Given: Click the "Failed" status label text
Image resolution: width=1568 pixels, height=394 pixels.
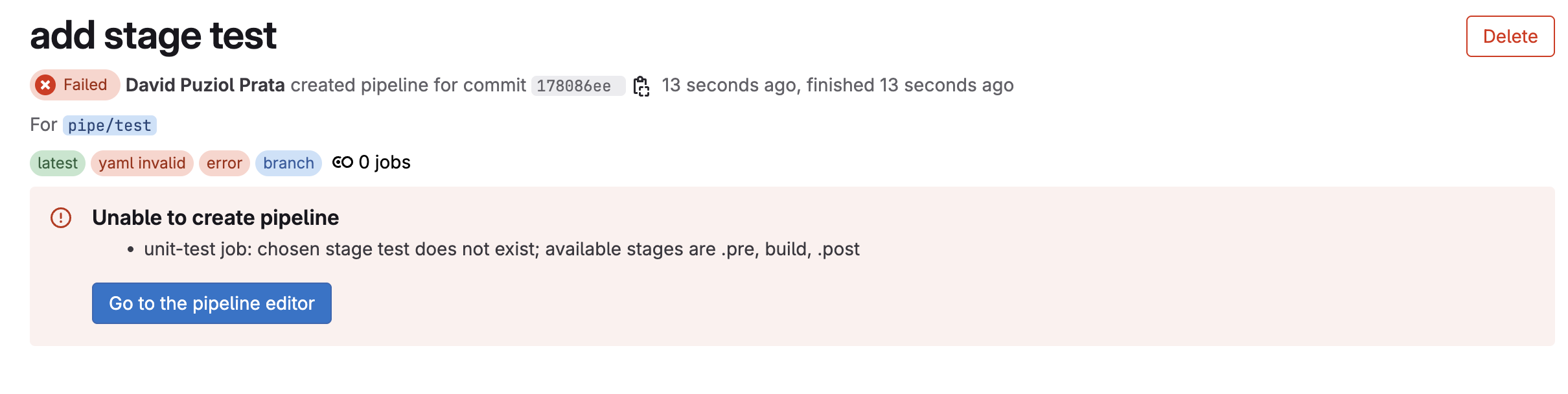Looking at the screenshot, I should [85, 85].
